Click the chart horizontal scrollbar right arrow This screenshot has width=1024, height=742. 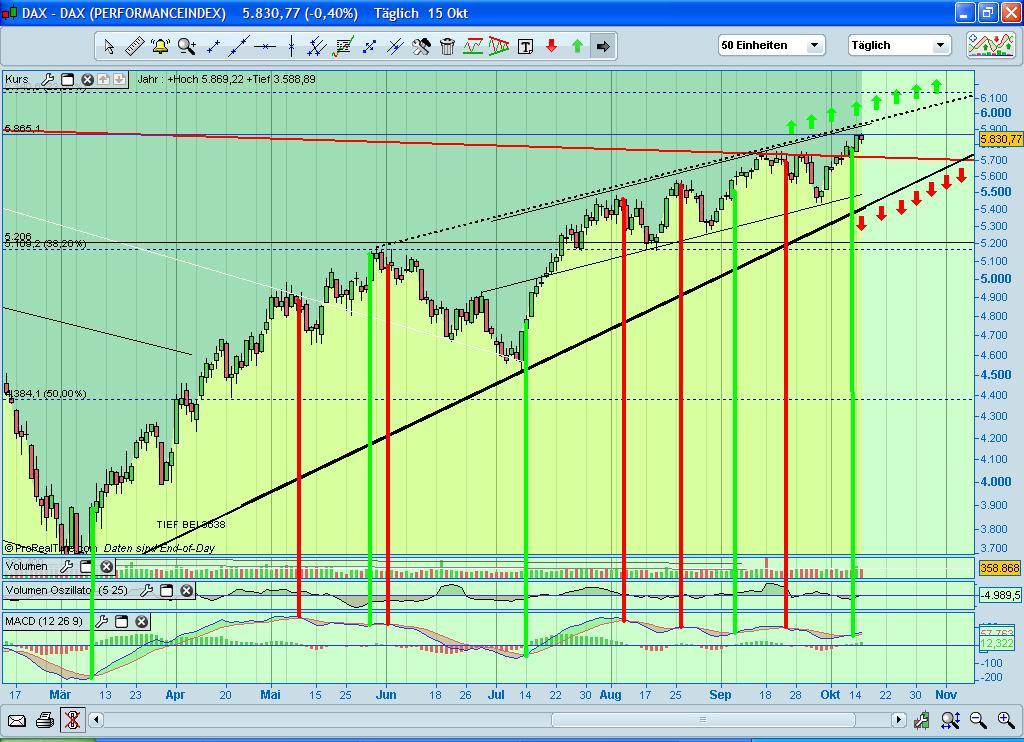click(x=899, y=719)
